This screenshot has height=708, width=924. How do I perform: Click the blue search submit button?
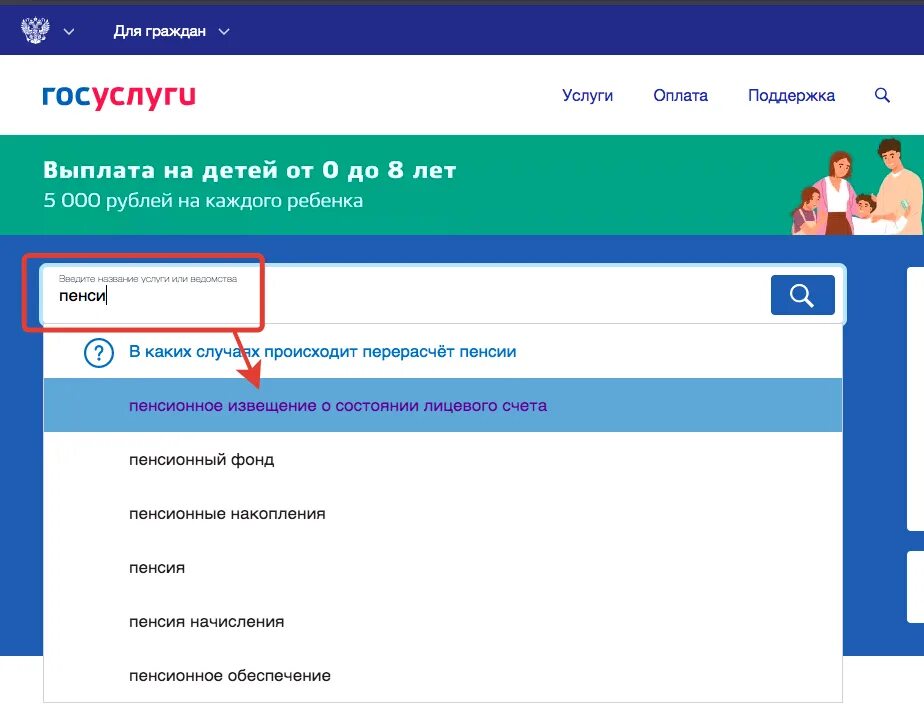[803, 295]
